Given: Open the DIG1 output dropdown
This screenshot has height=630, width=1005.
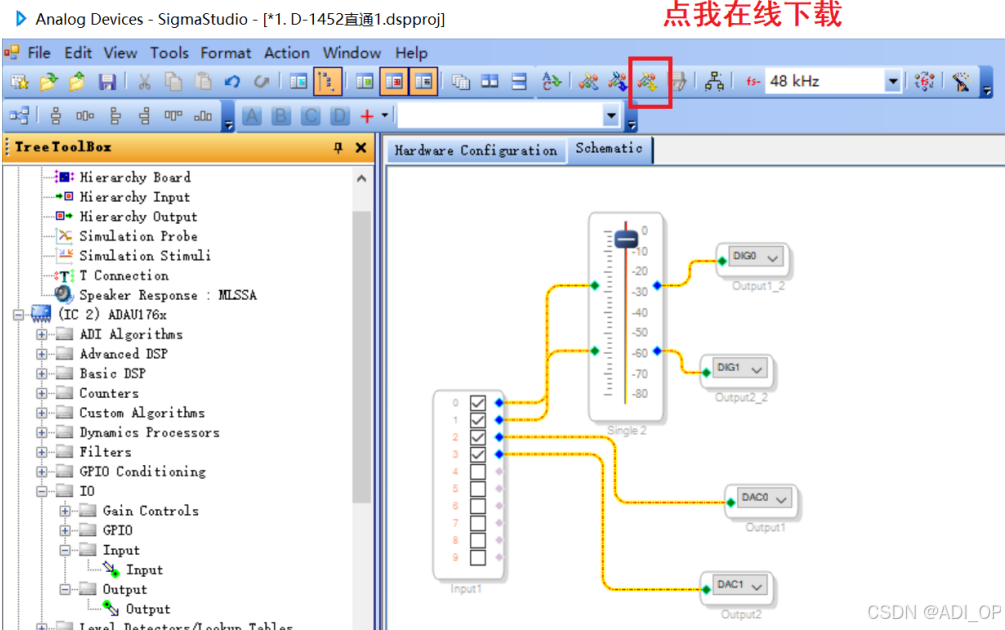Looking at the screenshot, I should [x=756, y=370].
